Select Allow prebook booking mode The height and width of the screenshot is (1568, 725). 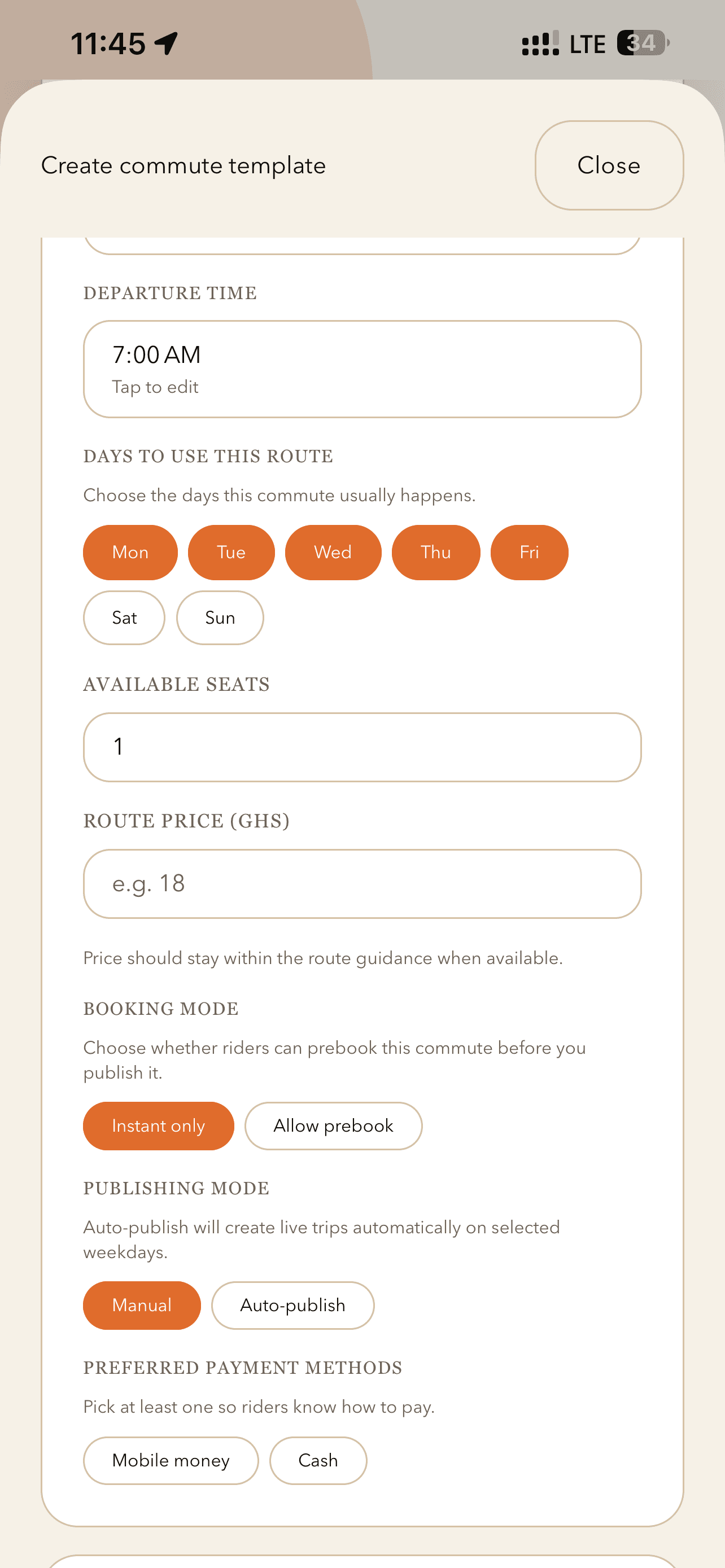(x=334, y=1125)
